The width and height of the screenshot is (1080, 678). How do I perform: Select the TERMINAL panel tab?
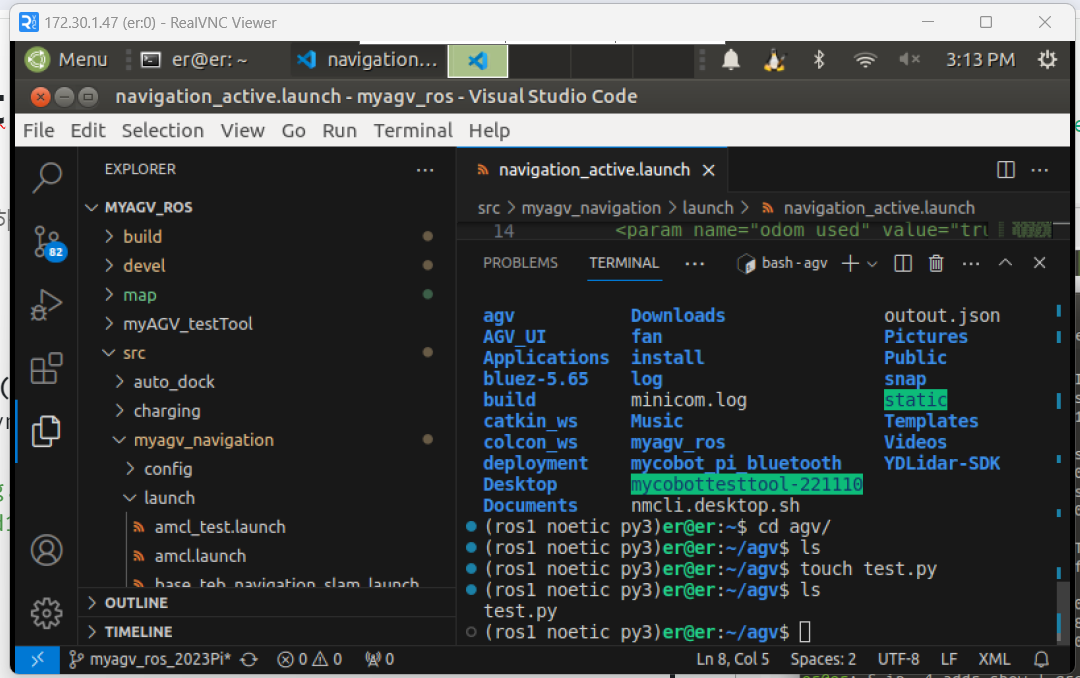(624, 263)
